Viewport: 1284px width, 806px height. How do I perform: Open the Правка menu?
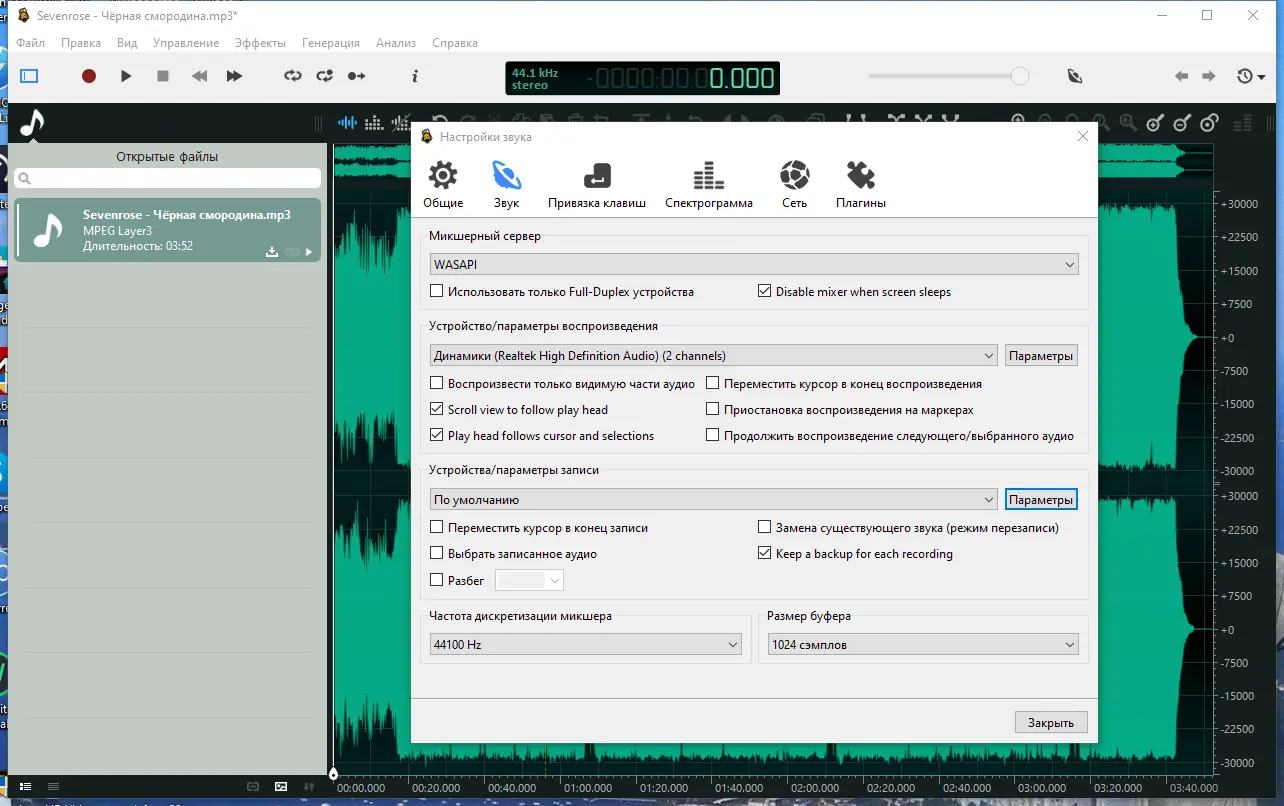coord(81,43)
